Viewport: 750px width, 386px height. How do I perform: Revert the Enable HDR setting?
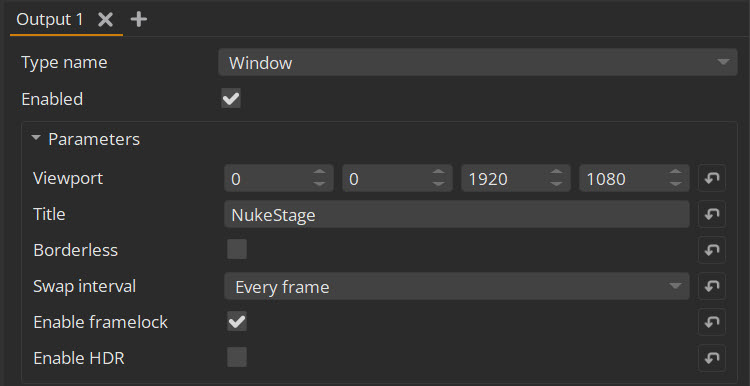712,358
